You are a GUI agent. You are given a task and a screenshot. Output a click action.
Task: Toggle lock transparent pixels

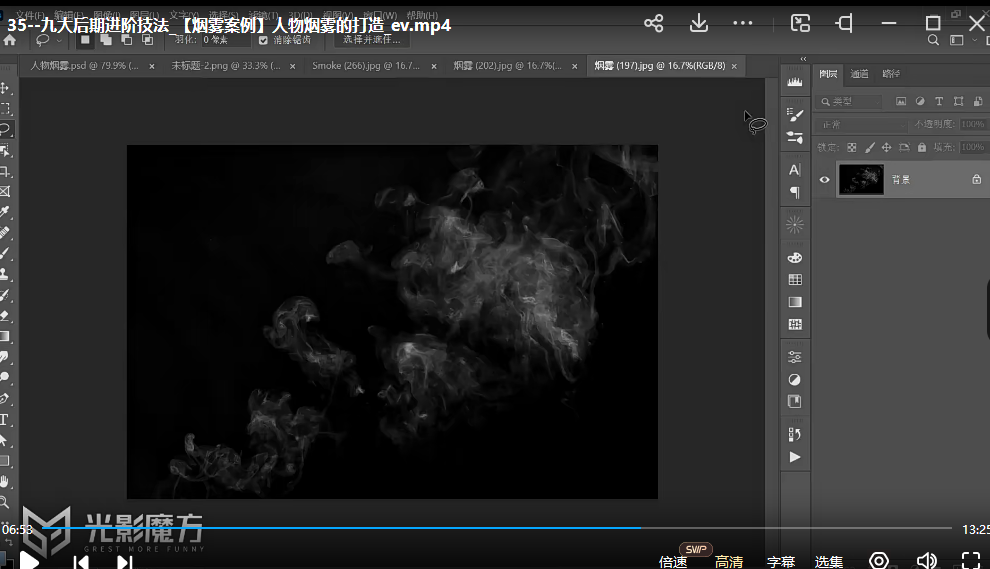coord(852,147)
